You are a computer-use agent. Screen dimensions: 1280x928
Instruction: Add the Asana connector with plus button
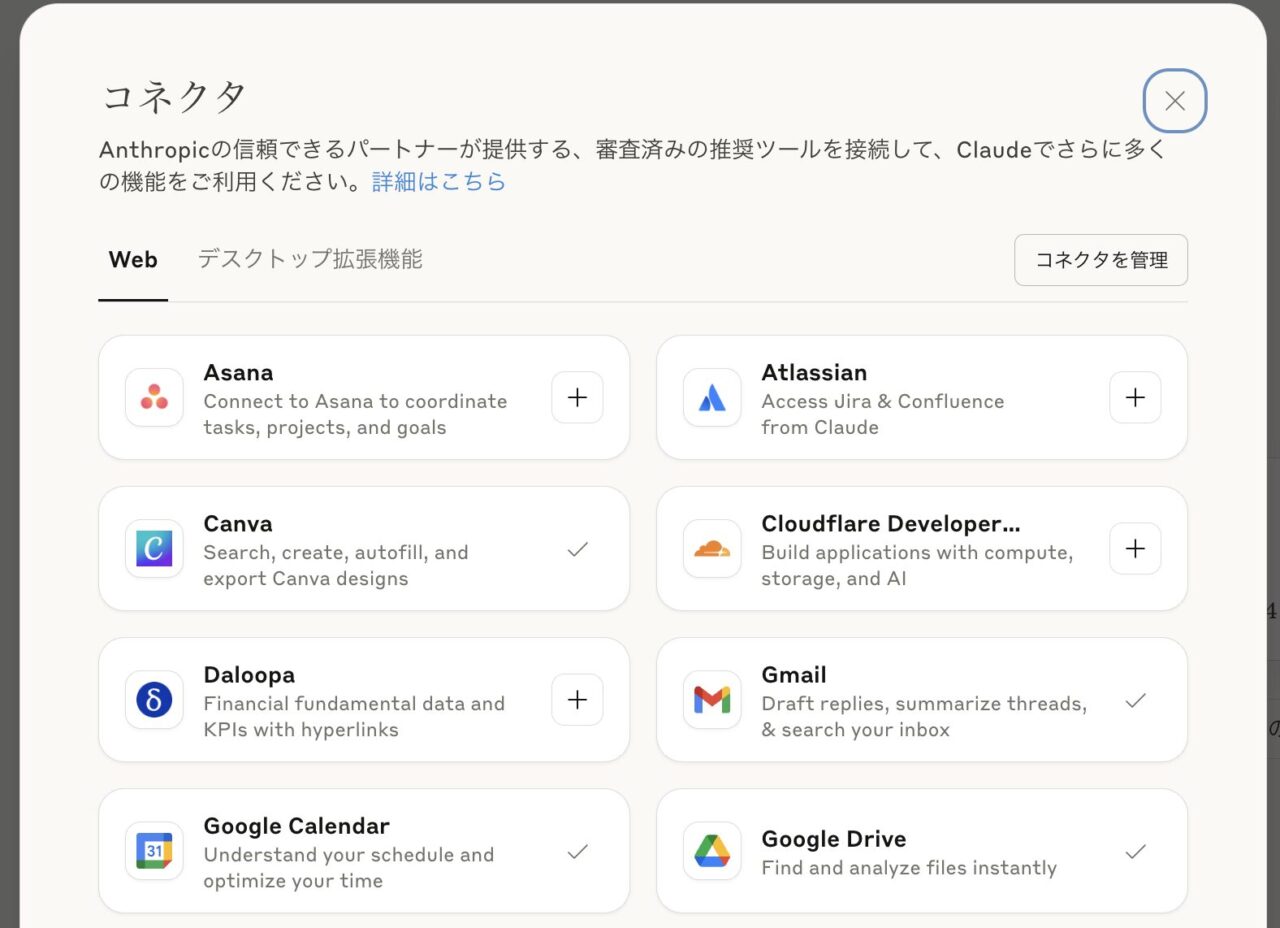coord(577,398)
